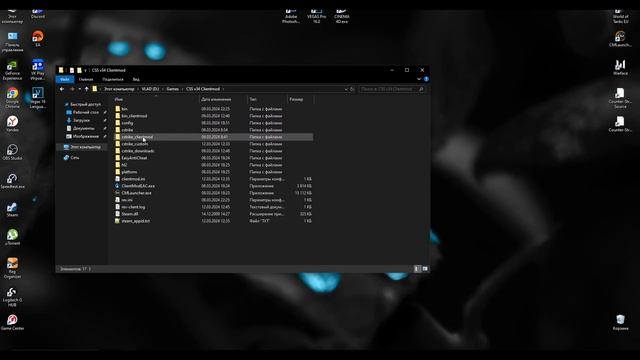The height and width of the screenshot is (360, 640).
Task: Select the 'bin_clientmod' folder
Action: [x=213, y=116]
